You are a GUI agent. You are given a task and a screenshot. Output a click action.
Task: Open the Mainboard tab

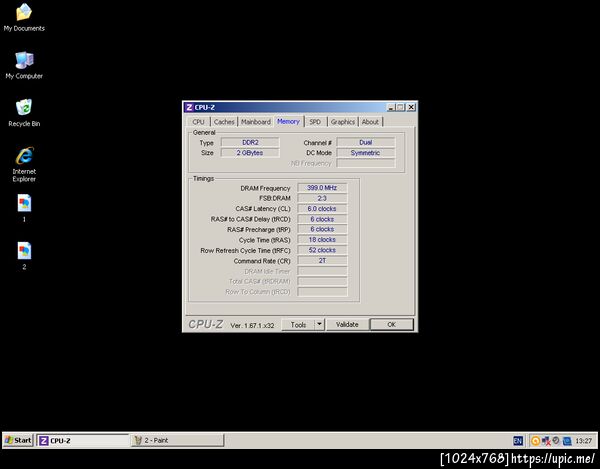[x=256, y=122]
